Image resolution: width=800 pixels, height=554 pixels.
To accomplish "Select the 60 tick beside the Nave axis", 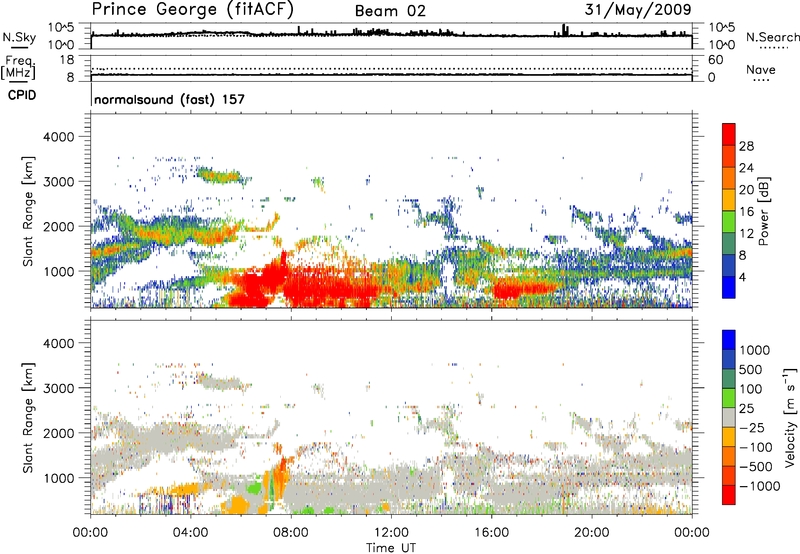I will coord(715,60).
